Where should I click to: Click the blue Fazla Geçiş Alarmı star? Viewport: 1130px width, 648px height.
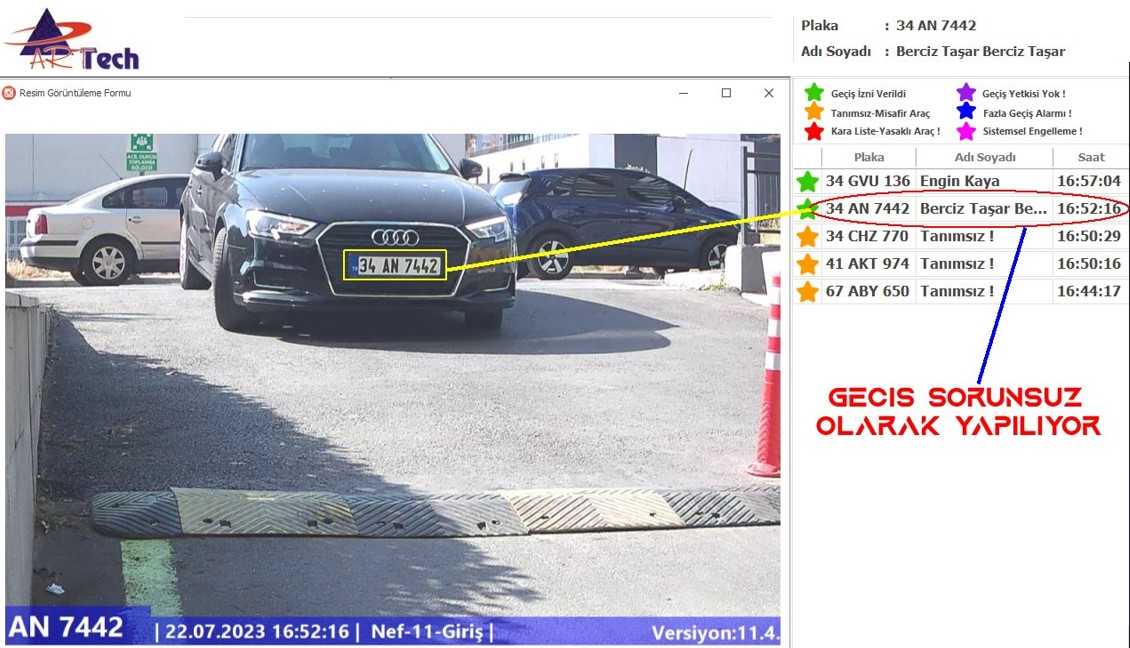tap(966, 112)
